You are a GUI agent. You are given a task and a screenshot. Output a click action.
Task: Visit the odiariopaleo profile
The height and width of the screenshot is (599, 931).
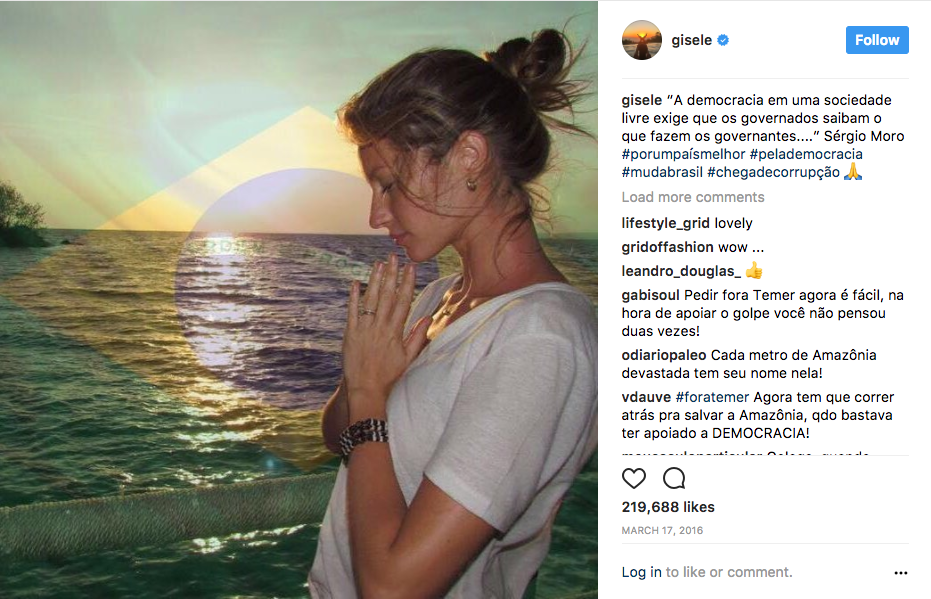tap(664, 355)
